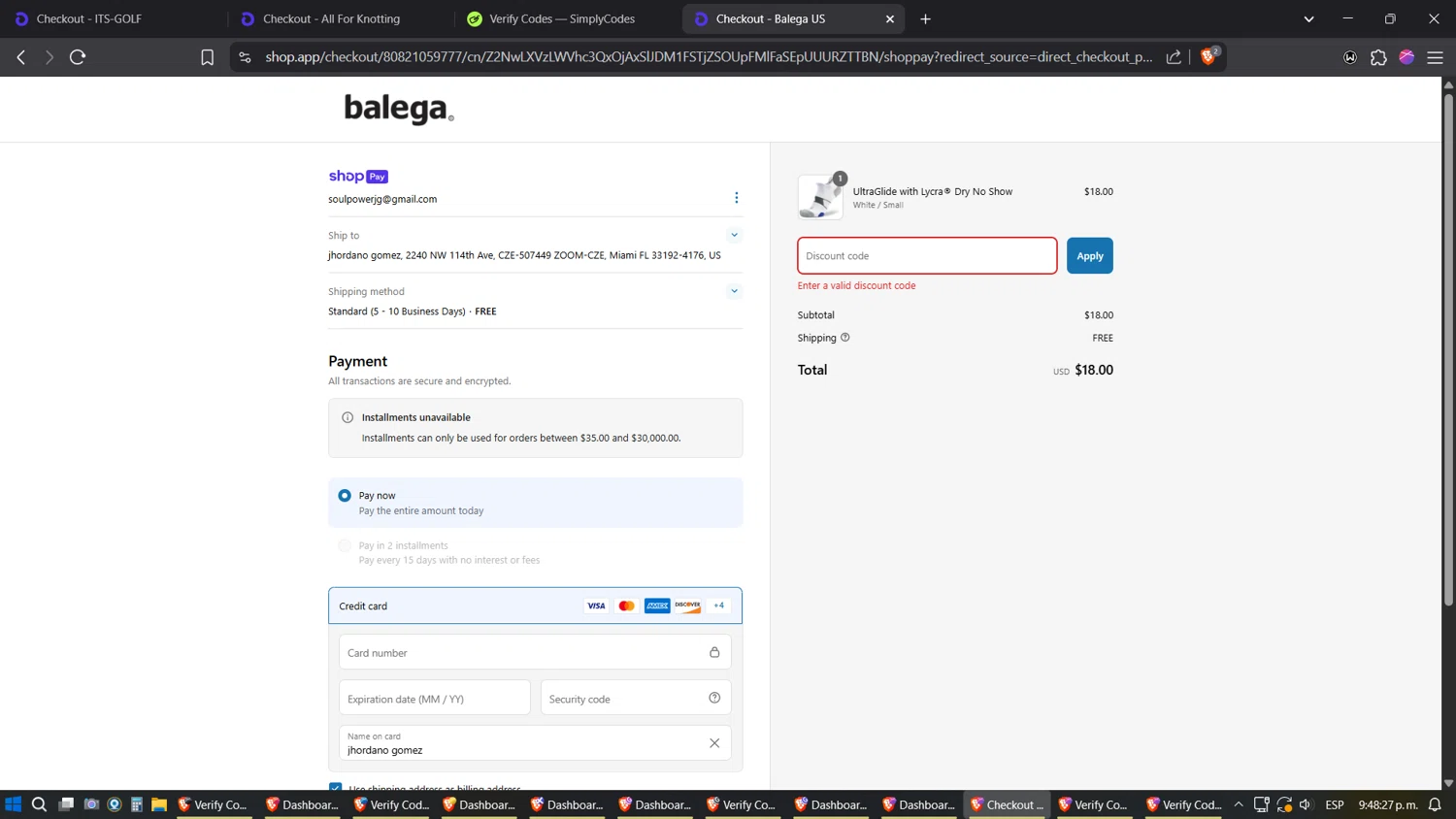
Task: Focus the Expiration date field
Action: pyautogui.click(x=435, y=698)
